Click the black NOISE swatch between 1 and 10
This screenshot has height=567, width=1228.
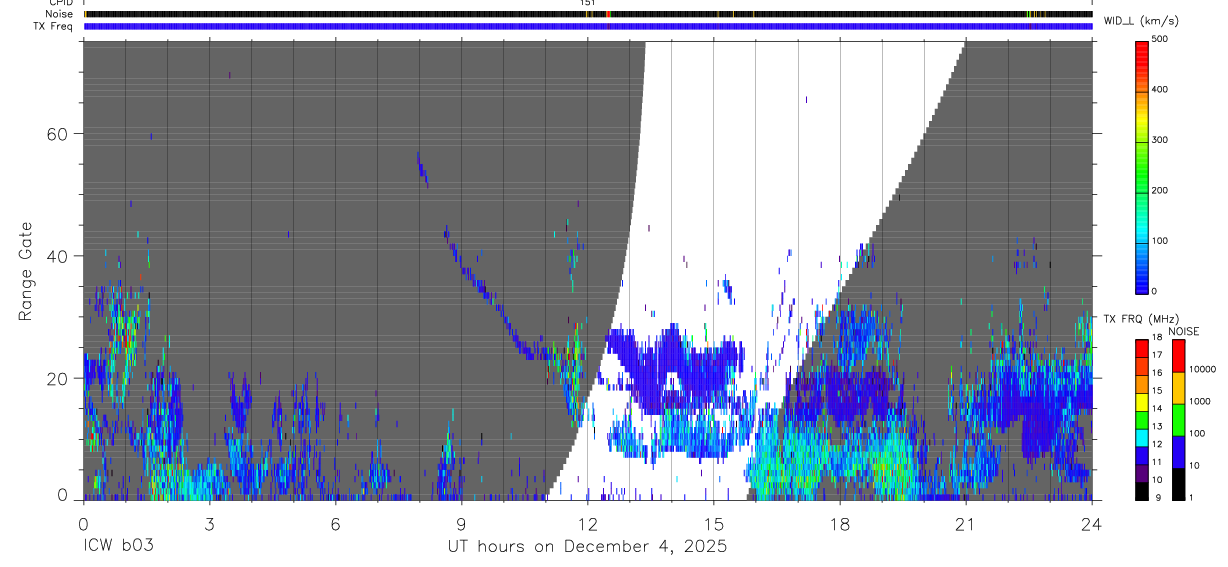[x=1179, y=483]
